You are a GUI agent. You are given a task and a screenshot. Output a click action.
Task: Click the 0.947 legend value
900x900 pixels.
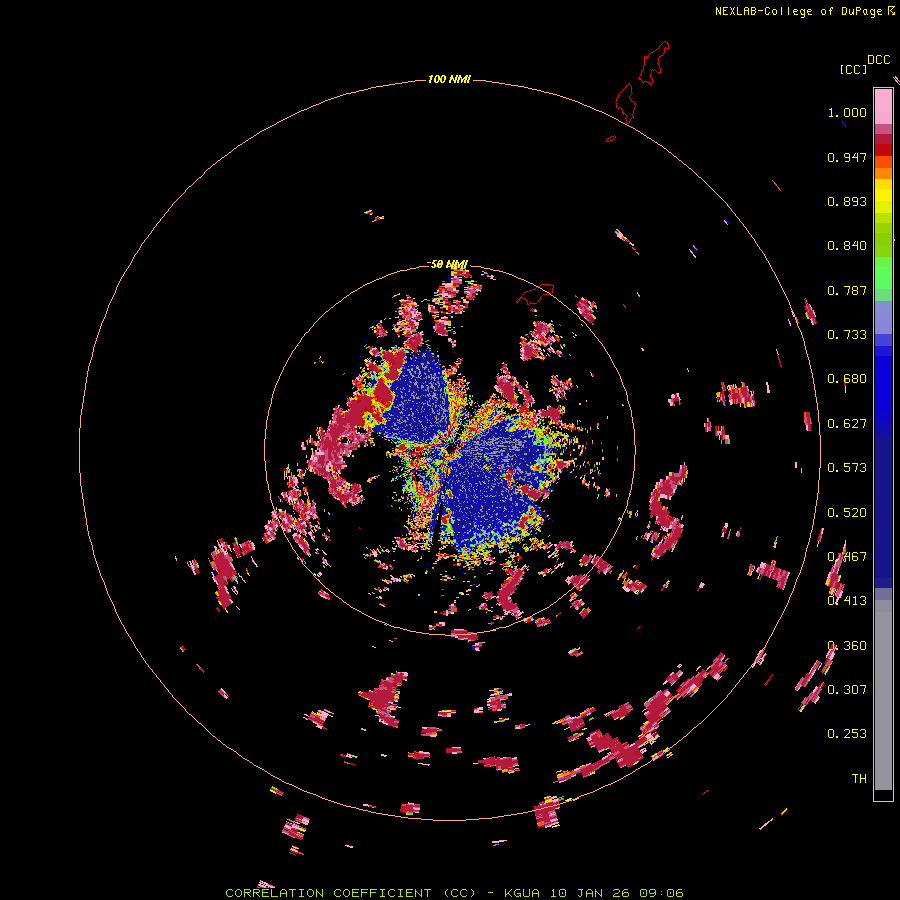click(847, 157)
